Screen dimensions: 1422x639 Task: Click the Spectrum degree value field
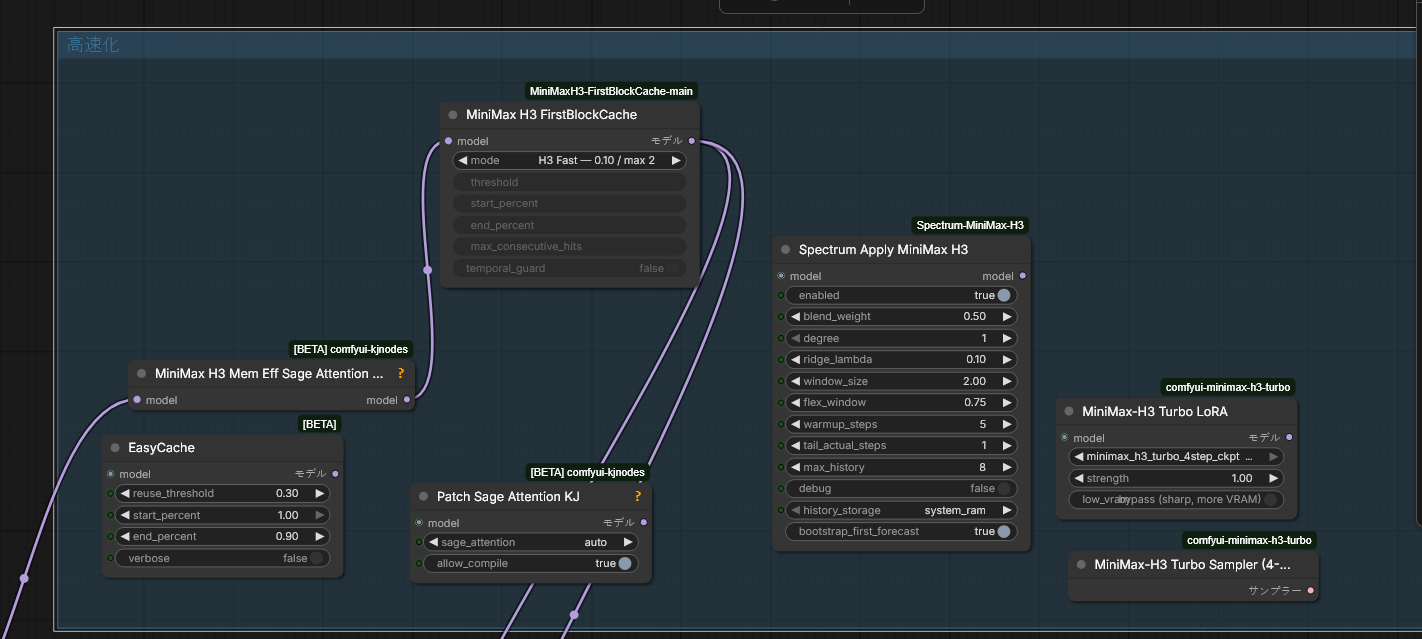click(x=901, y=338)
